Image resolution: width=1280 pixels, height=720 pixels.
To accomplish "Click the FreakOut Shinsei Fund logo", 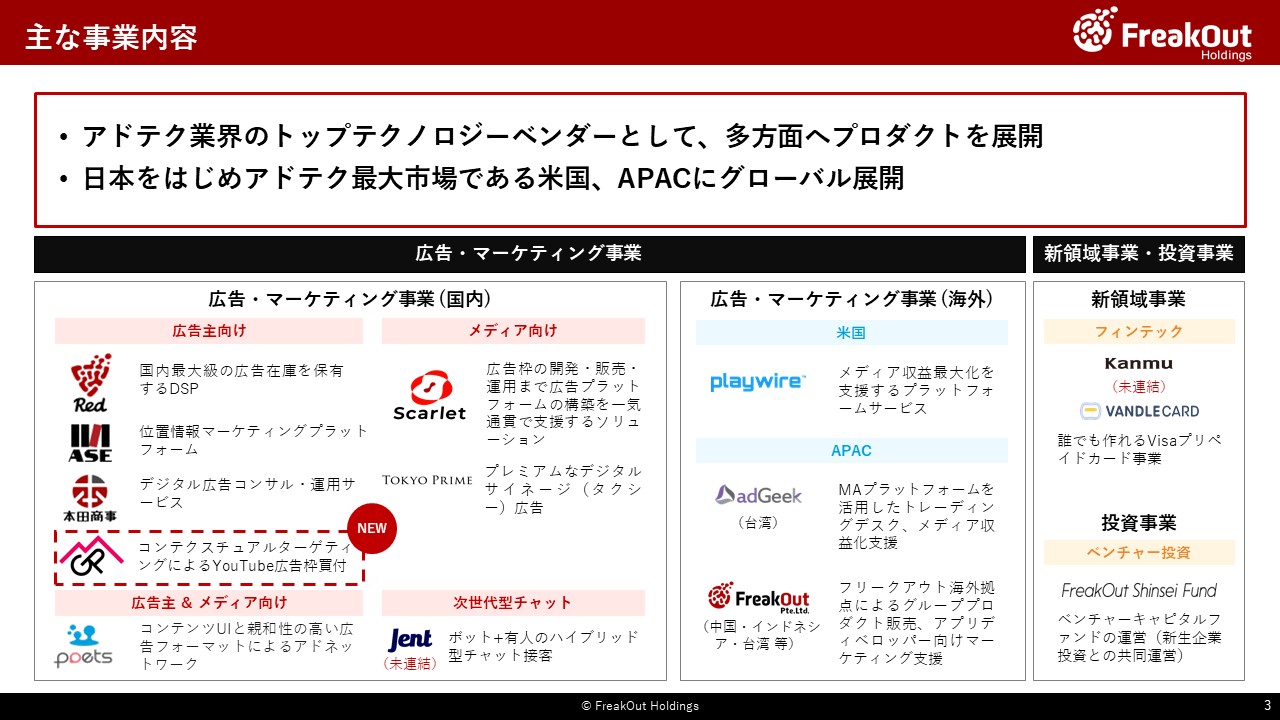I will (x=1139, y=590).
